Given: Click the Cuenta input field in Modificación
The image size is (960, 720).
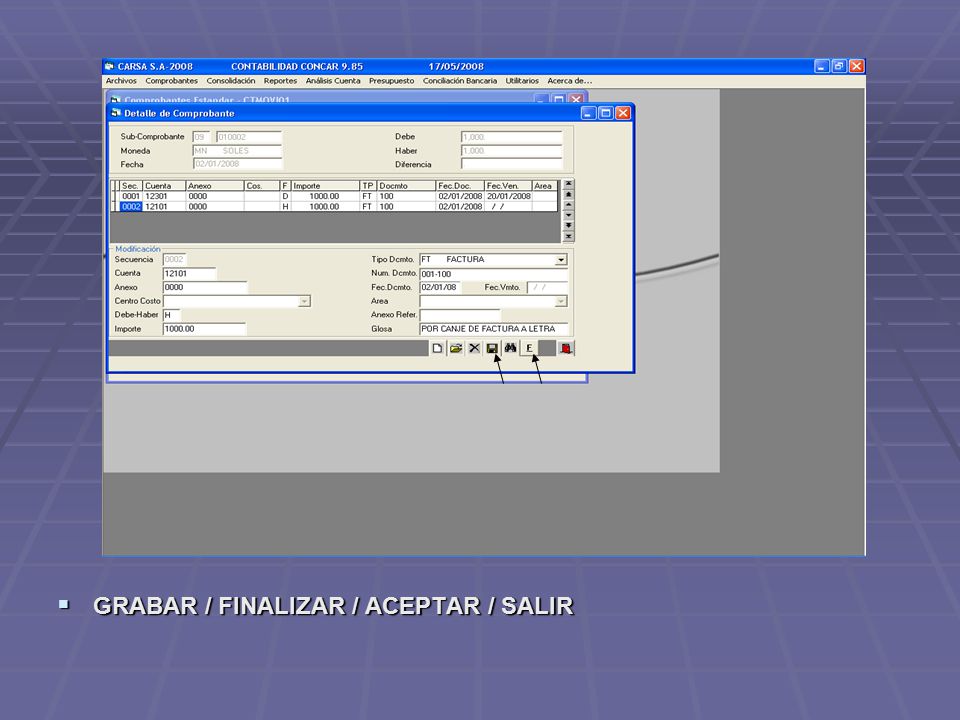Looking at the screenshot, I should 189,274.
